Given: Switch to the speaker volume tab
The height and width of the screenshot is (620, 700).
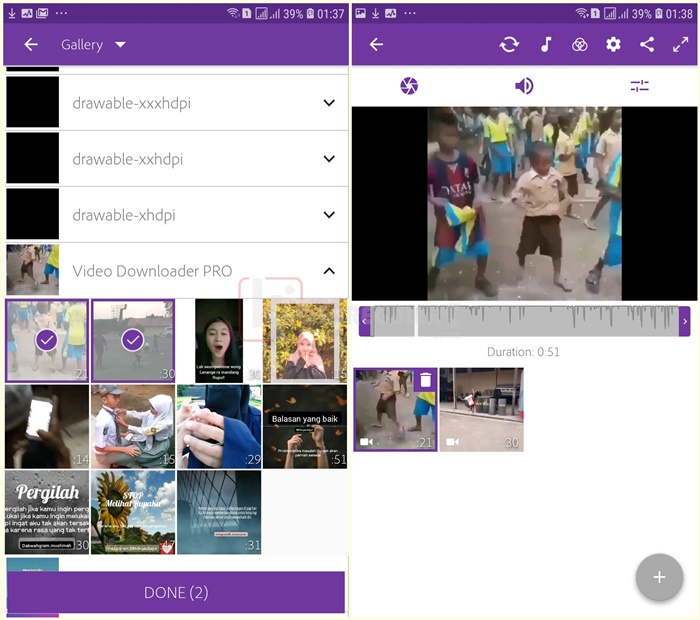Looking at the screenshot, I should coord(524,86).
